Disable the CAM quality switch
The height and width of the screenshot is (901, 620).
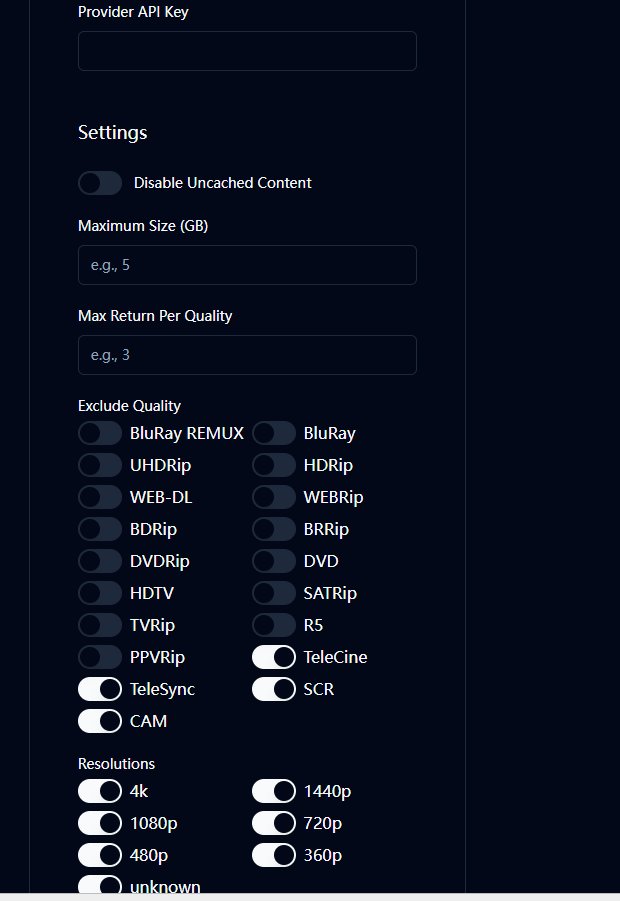[x=99, y=721]
